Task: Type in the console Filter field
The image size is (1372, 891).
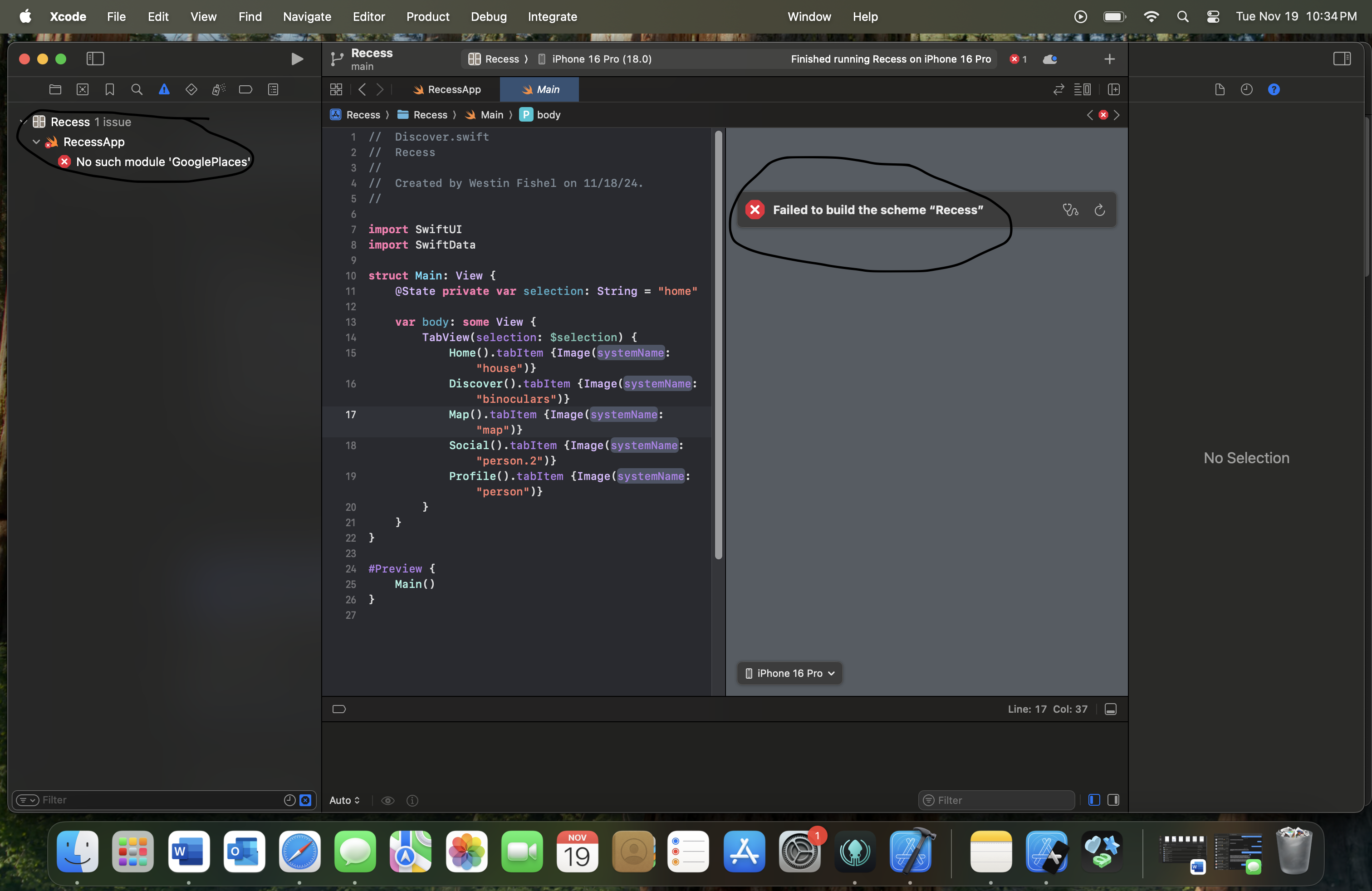Action: [996, 800]
